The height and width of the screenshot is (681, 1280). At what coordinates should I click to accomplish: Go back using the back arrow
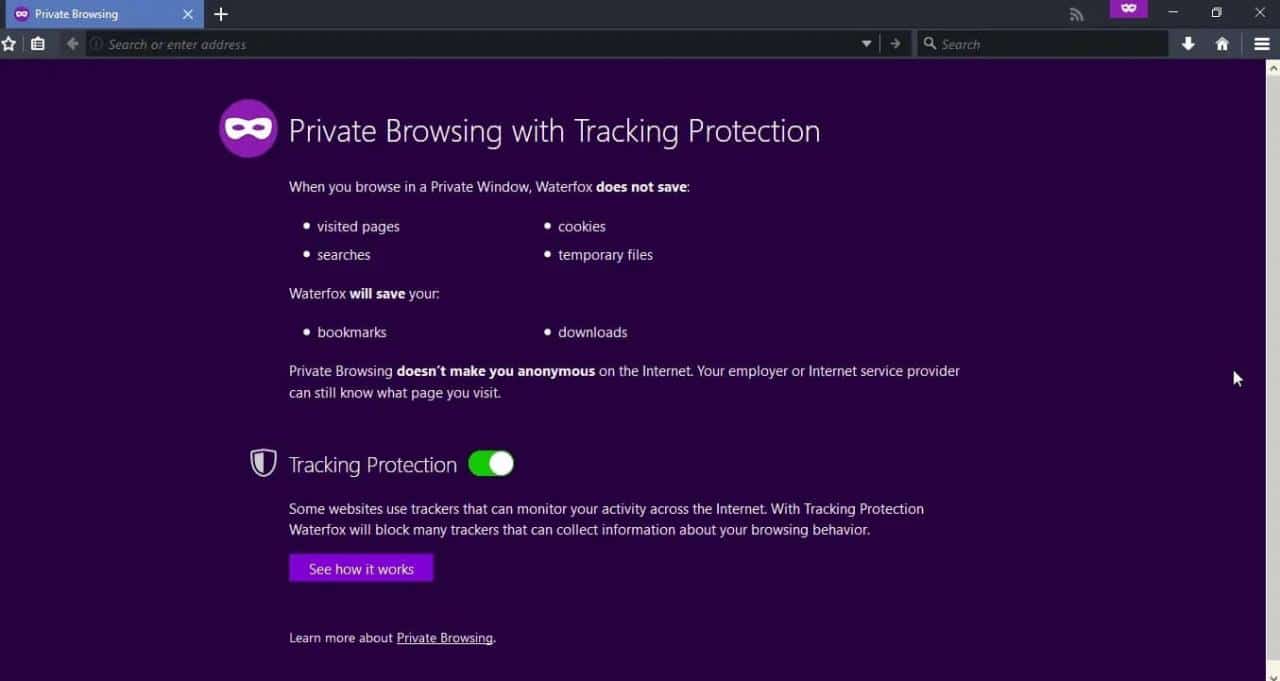71,44
